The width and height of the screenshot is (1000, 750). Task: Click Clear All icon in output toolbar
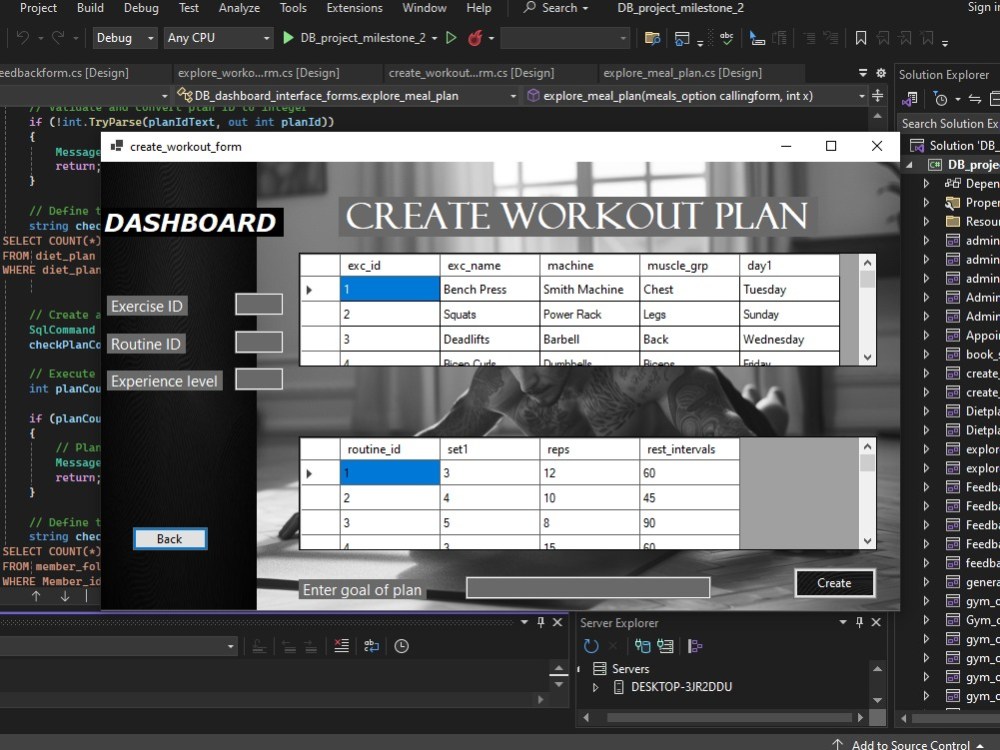click(342, 646)
